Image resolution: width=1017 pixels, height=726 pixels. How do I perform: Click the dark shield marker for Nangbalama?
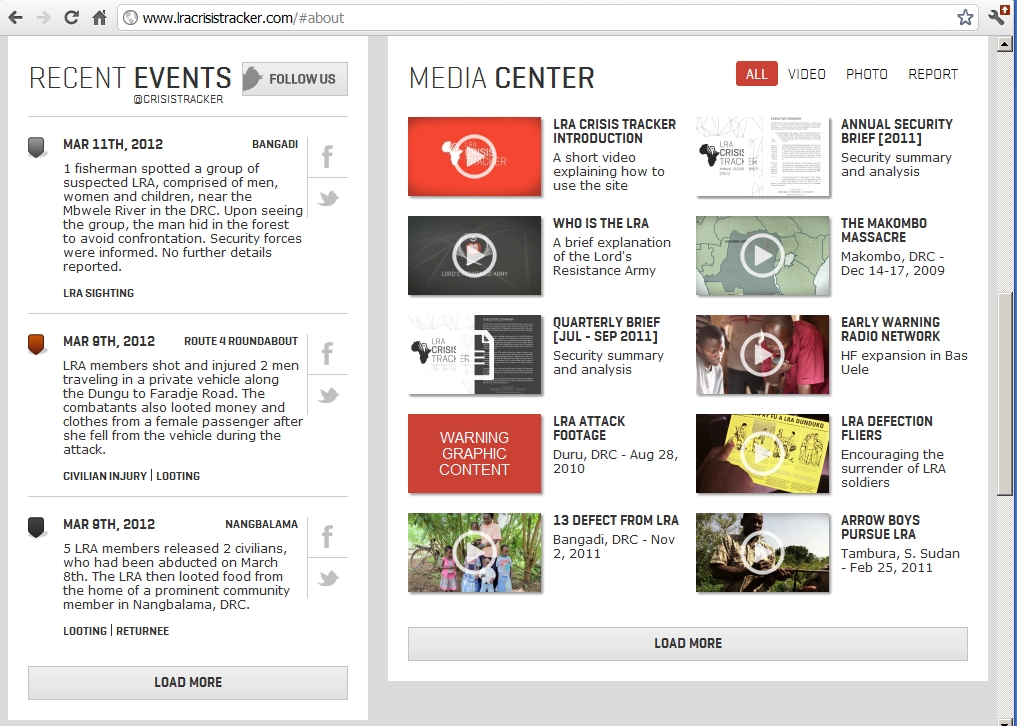pos(36,527)
